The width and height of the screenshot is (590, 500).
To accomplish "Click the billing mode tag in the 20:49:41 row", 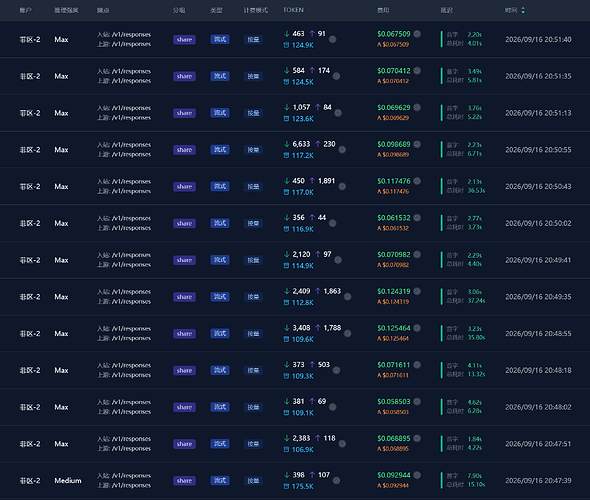I will pos(253,260).
